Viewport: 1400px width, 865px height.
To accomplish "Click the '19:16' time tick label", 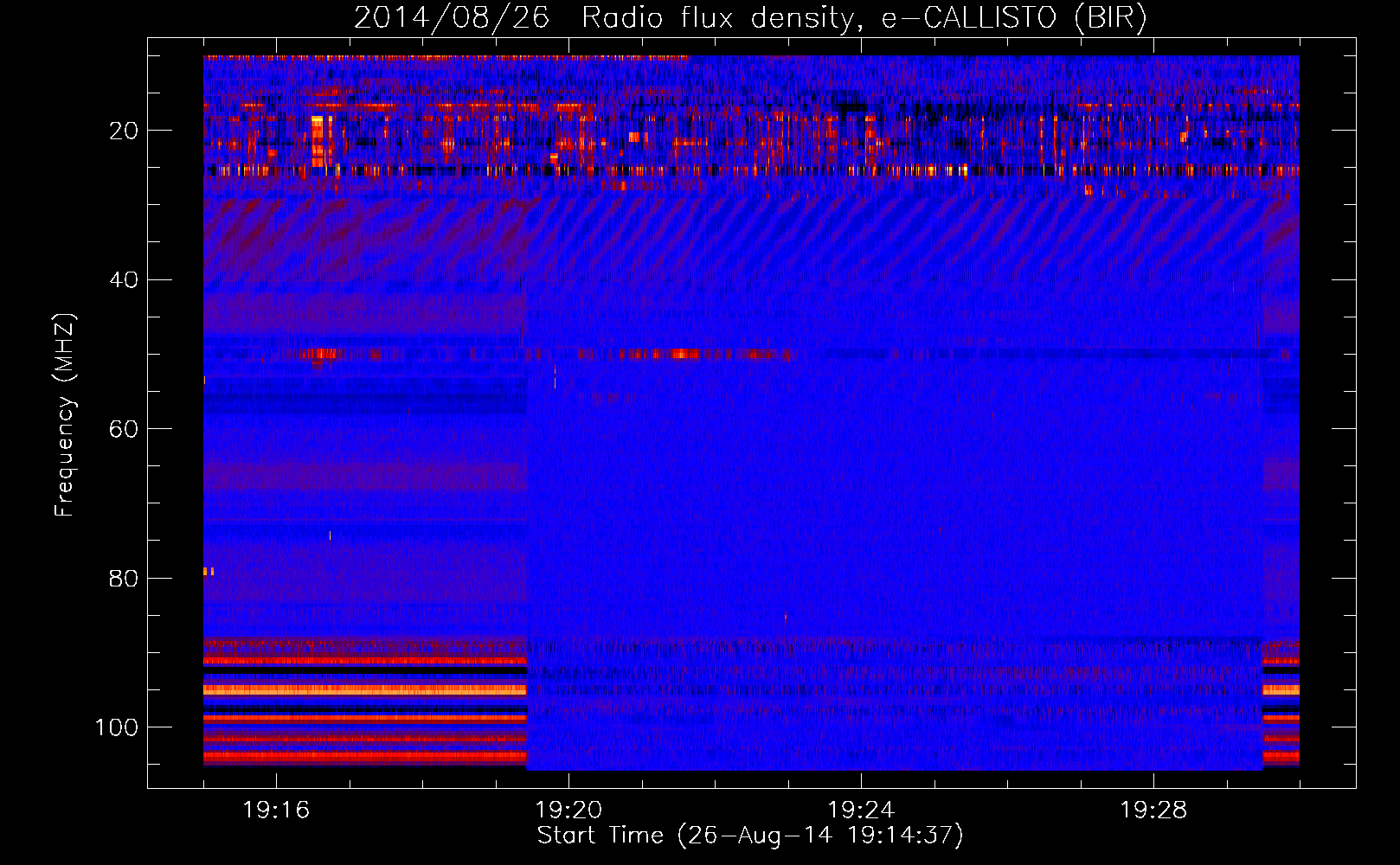I will (x=276, y=811).
